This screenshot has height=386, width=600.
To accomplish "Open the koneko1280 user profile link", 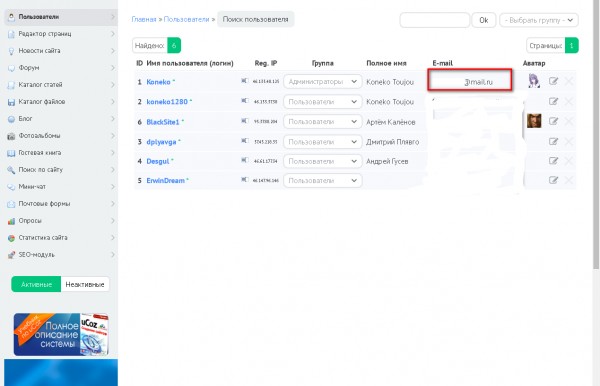I will coord(167,102).
